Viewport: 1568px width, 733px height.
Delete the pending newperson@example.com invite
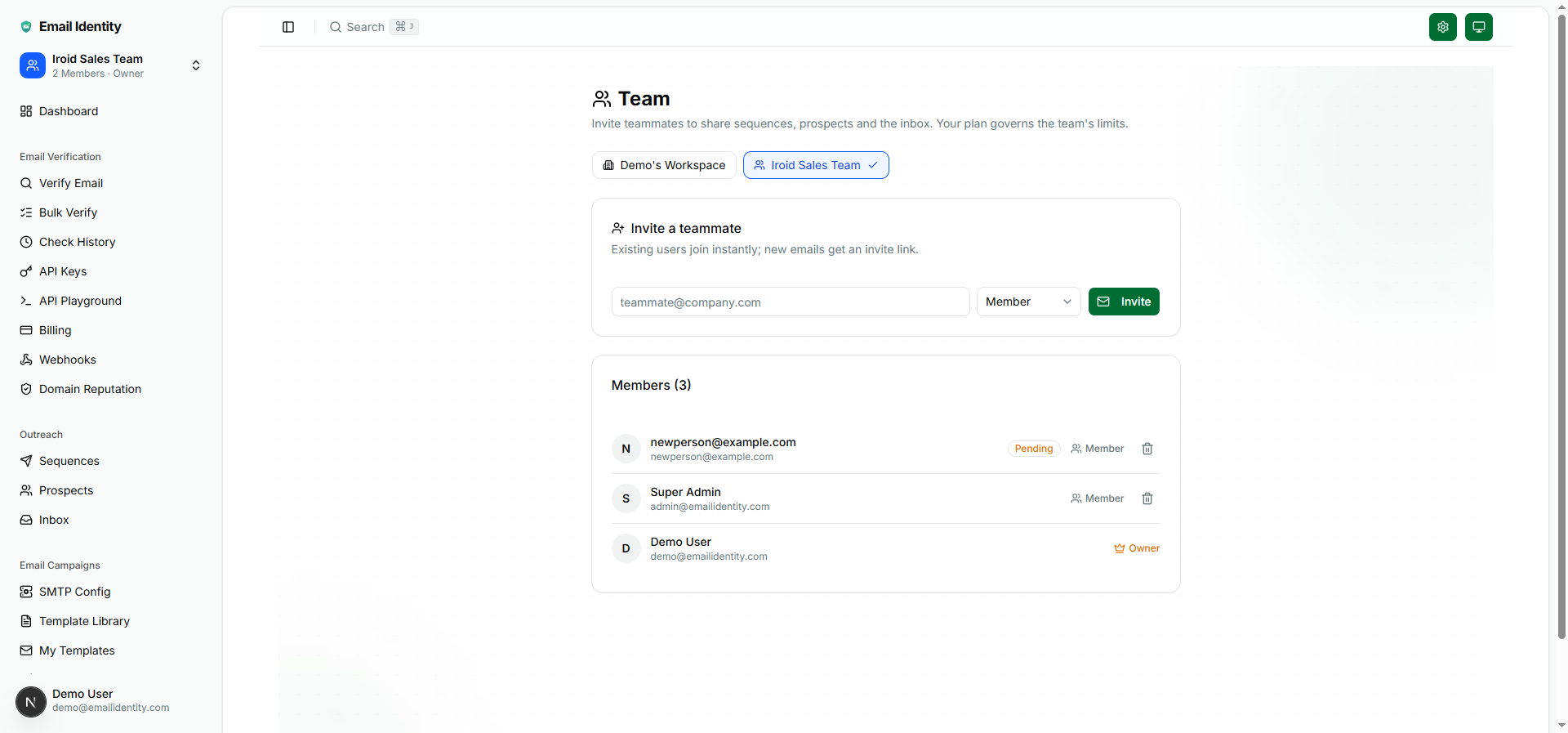[1147, 449]
